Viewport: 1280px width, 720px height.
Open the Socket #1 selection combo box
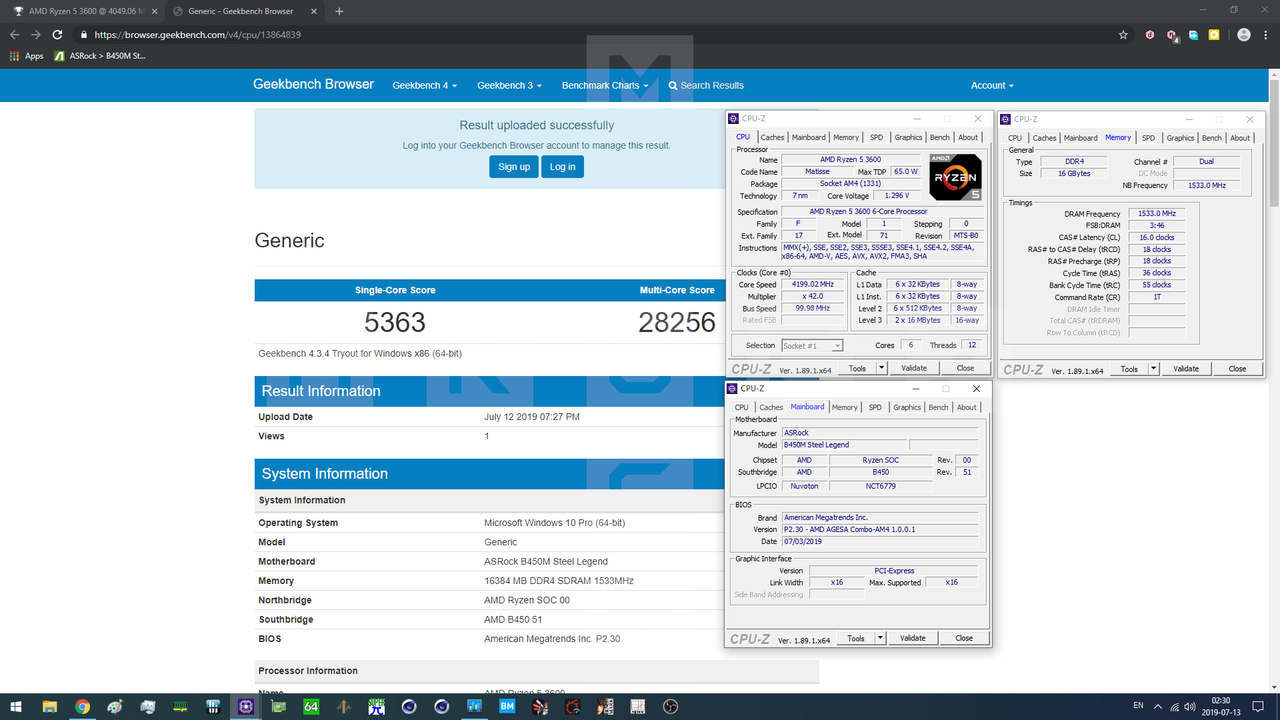pos(811,345)
